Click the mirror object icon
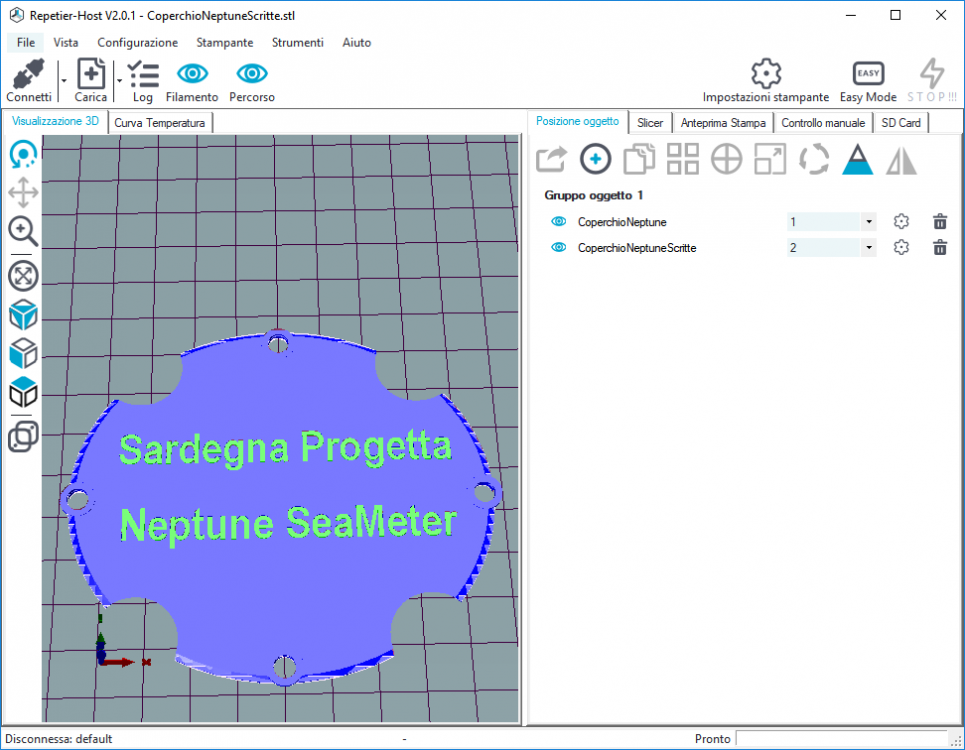Screen dimensions: 965x750 pos(901,159)
